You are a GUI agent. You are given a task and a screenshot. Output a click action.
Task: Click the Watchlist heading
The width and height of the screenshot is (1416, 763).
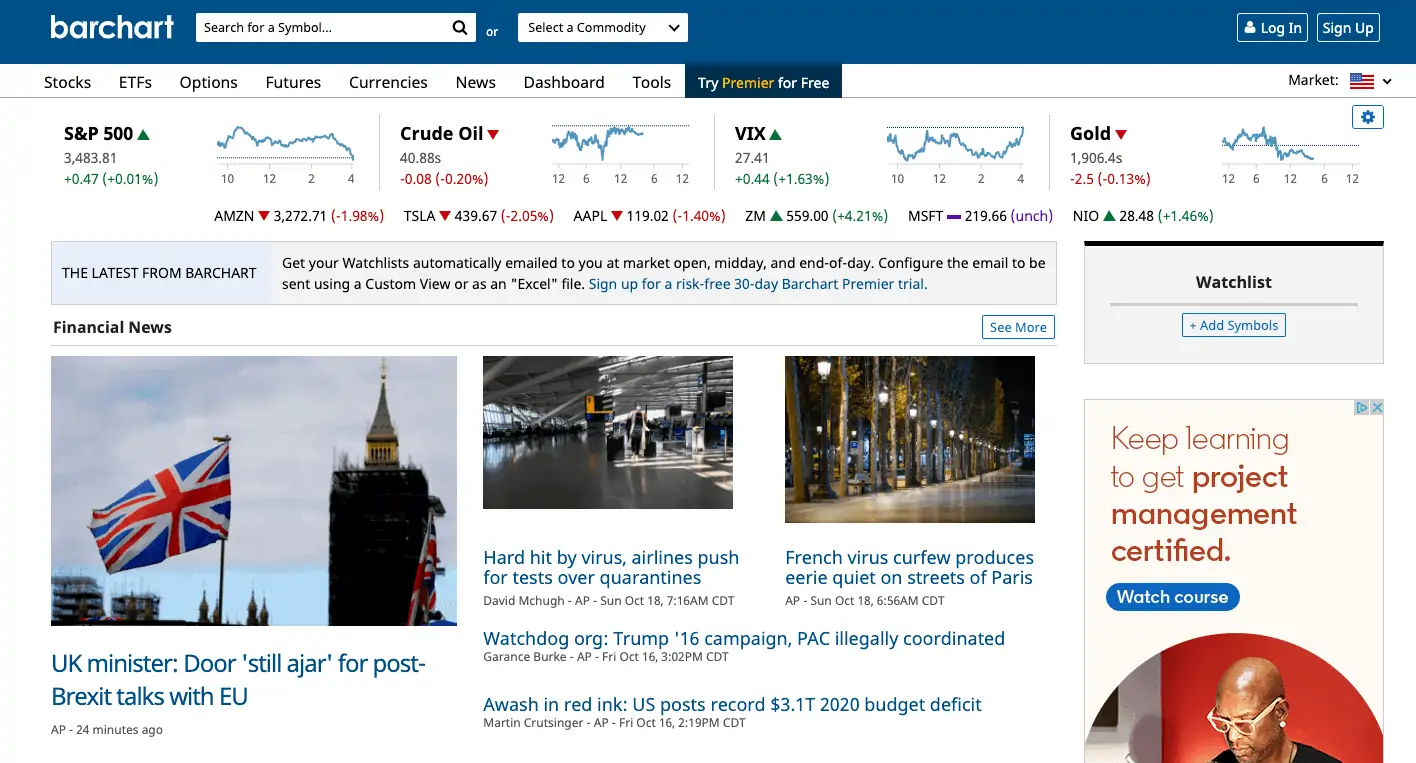1234,282
